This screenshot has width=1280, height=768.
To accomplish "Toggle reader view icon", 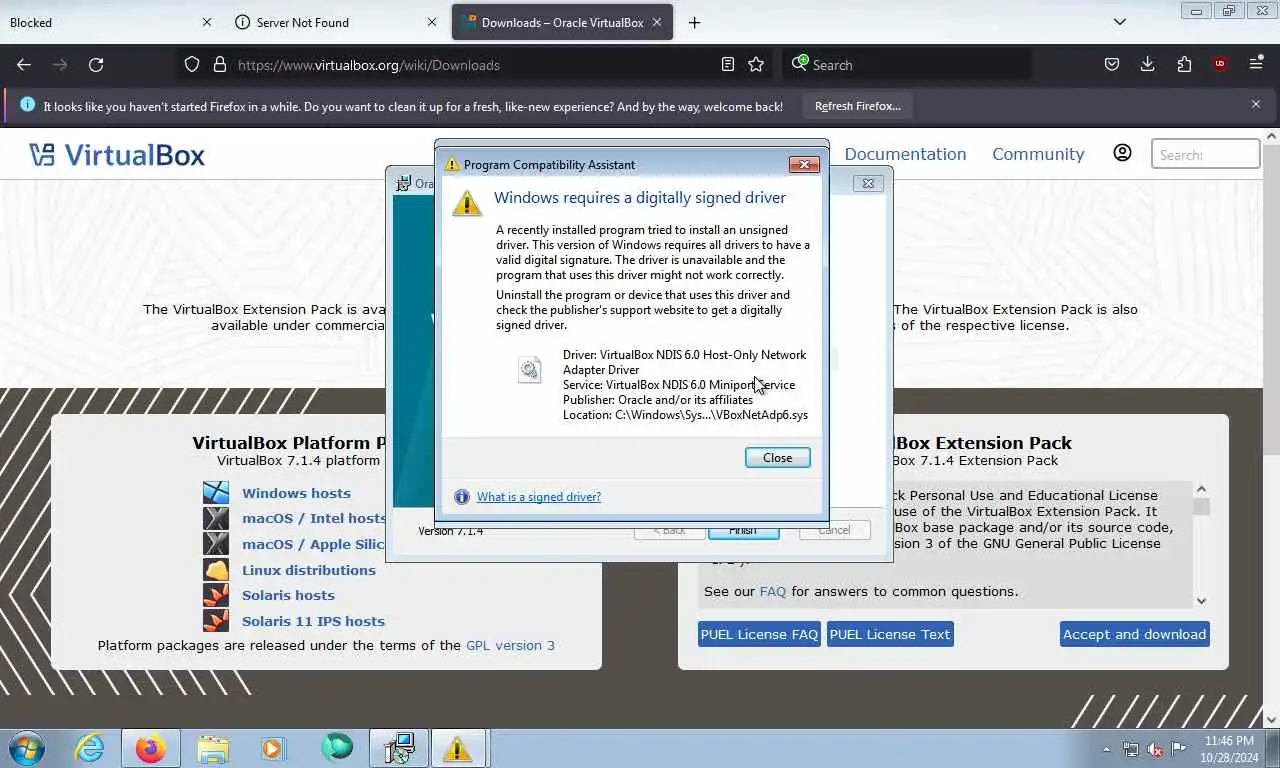I will pos(728,64).
